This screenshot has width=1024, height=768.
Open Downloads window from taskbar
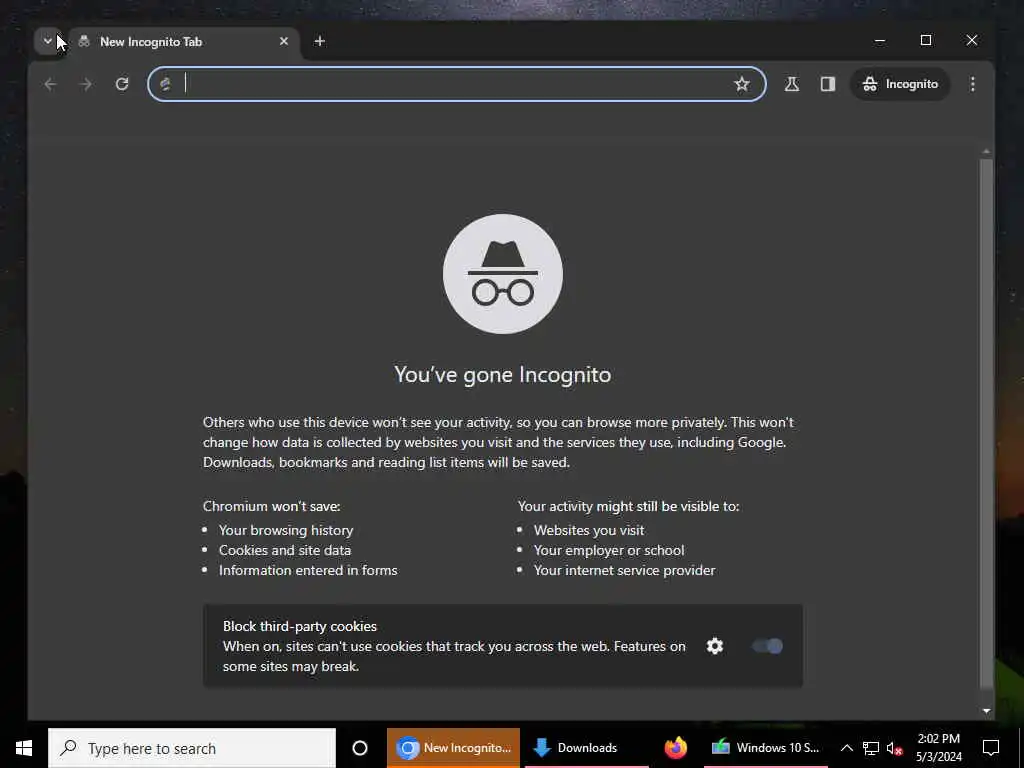tap(586, 748)
